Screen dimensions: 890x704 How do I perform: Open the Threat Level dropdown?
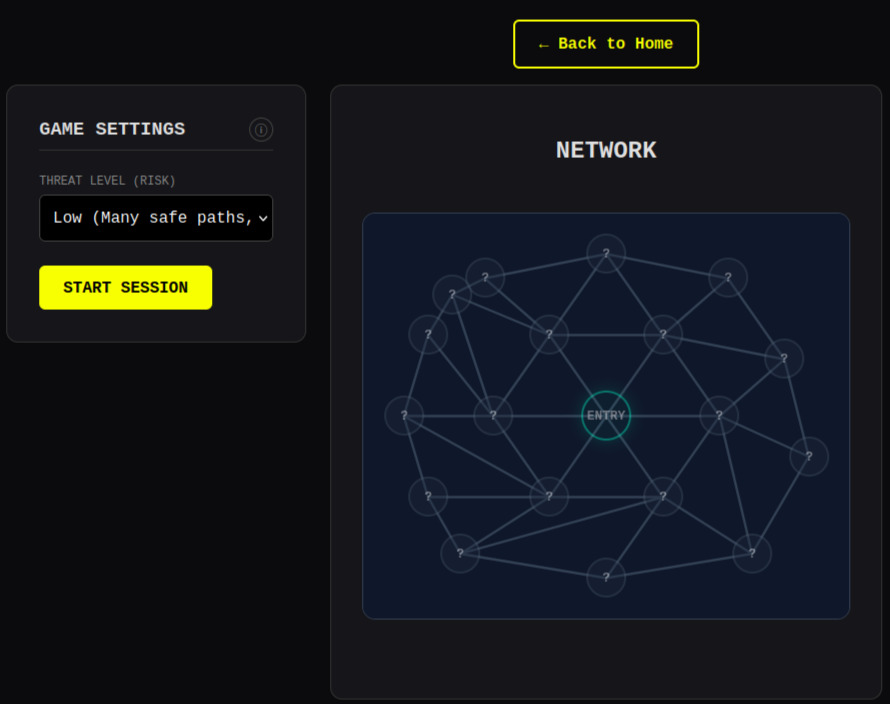(x=156, y=218)
